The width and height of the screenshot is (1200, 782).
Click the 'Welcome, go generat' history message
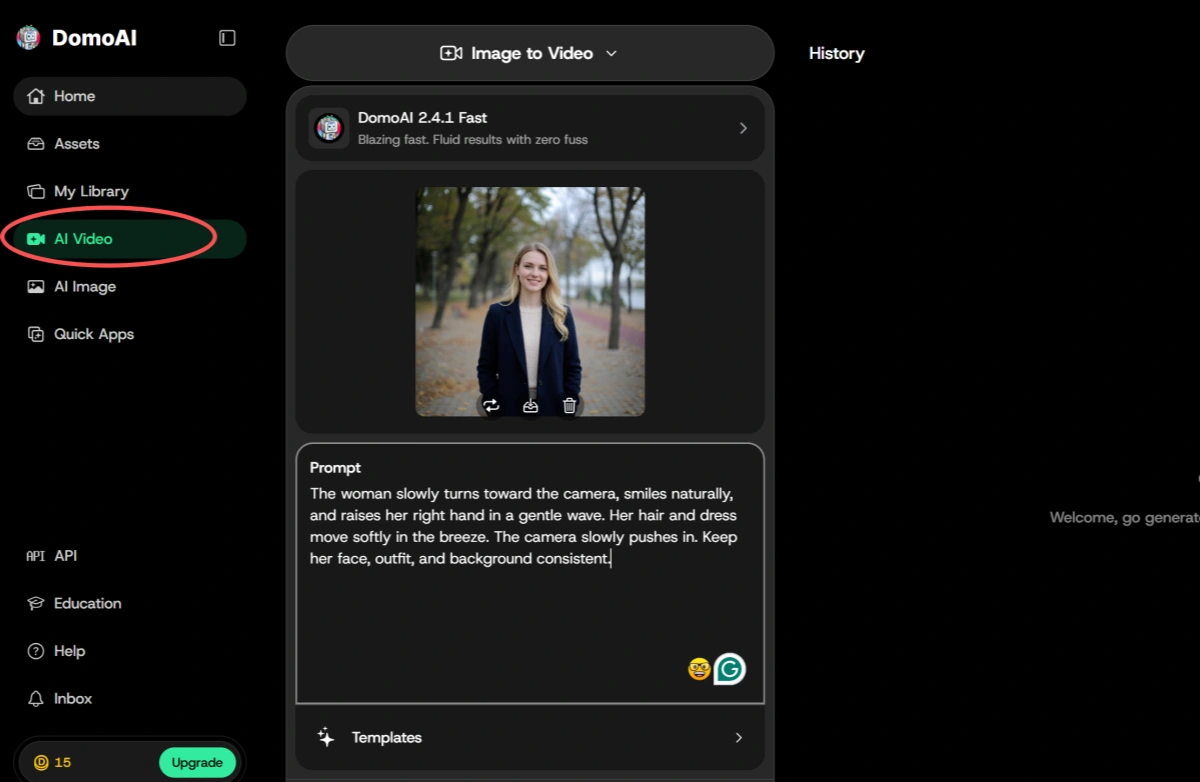[1125, 518]
